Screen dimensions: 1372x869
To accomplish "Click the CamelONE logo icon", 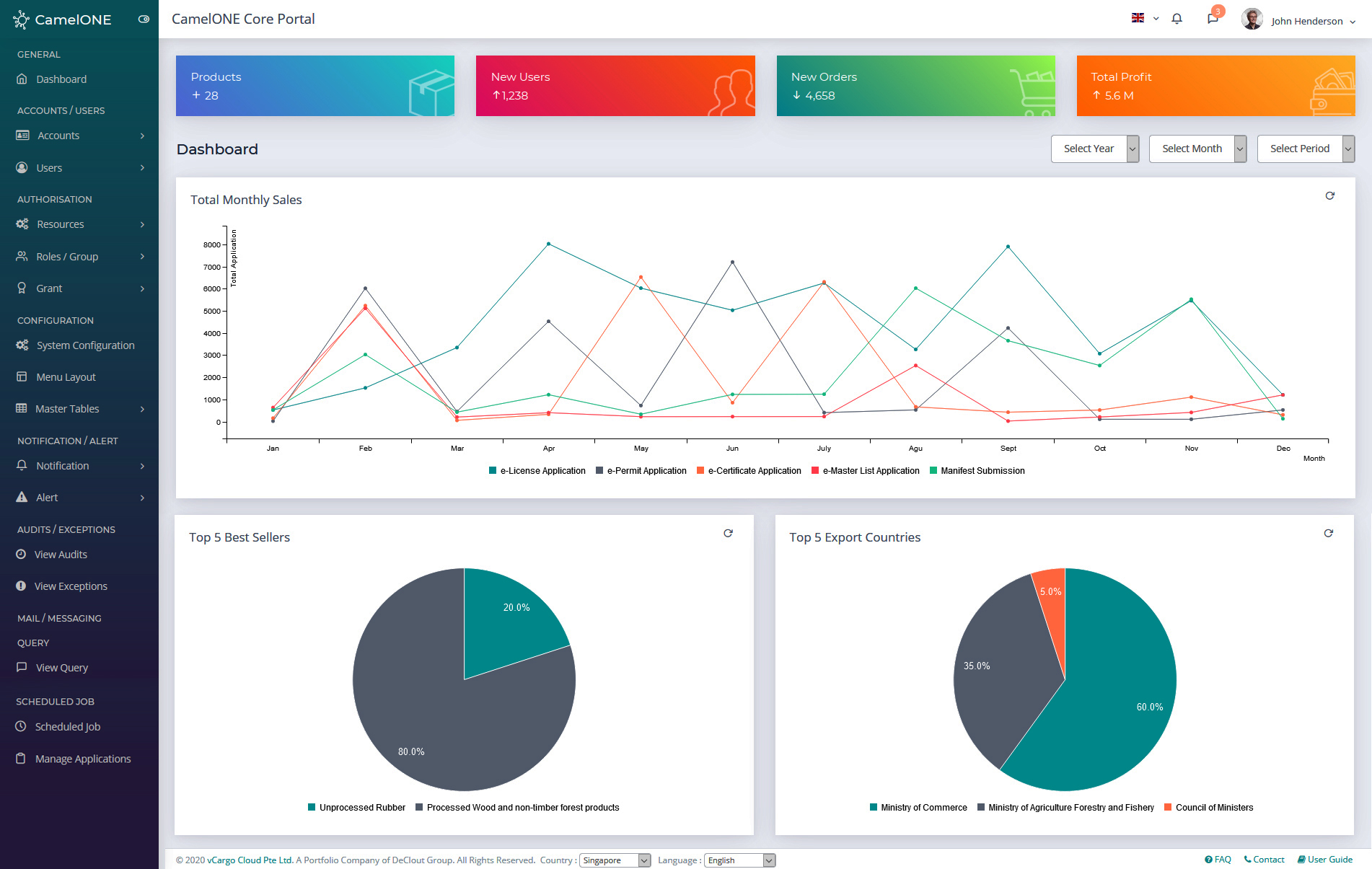I will coord(21,19).
